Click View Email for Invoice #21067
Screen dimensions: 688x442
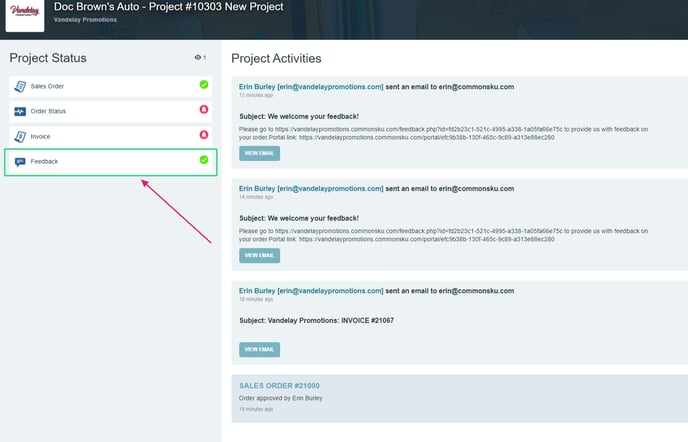259,349
